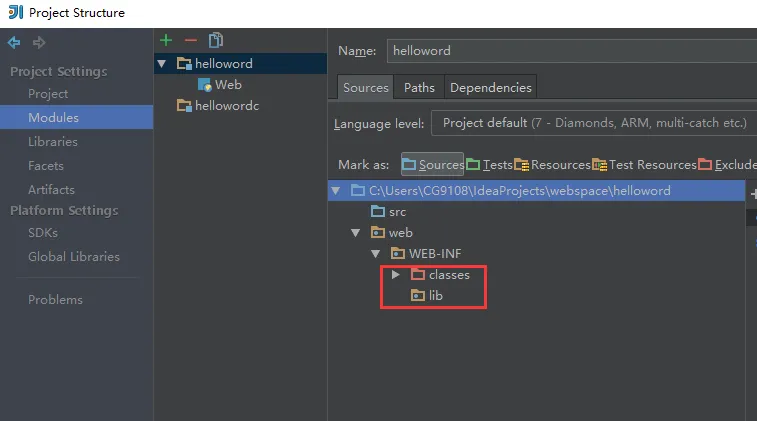The image size is (757, 421).
Task: Select the lib folder row
Action: pyautogui.click(x=536, y=295)
